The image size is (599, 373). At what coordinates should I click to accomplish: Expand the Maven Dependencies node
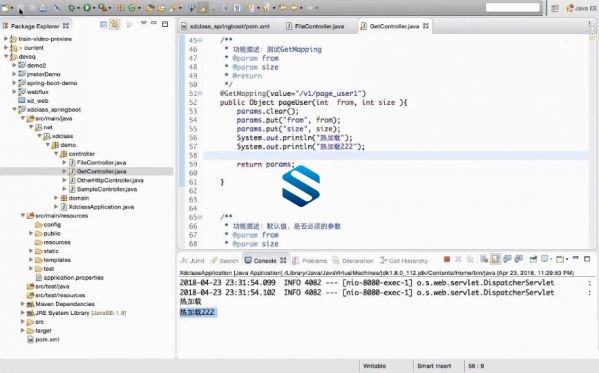point(23,304)
